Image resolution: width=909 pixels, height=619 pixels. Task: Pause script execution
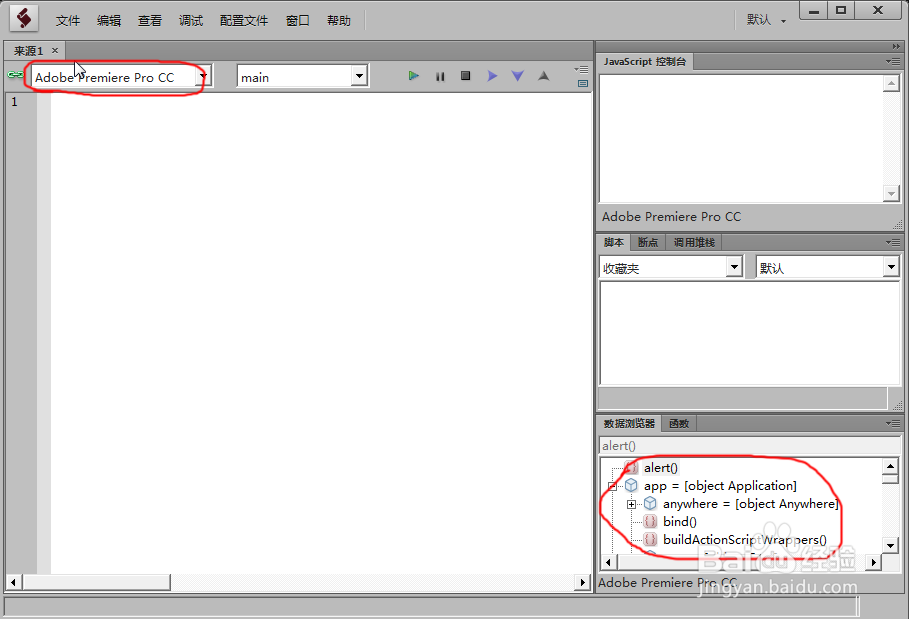440,77
